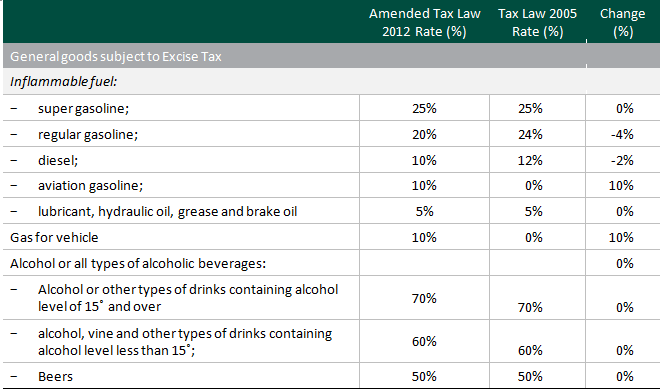Select the lubricant, hydraulic oil row label
The image size is (663, 391).
click(167, 211)
